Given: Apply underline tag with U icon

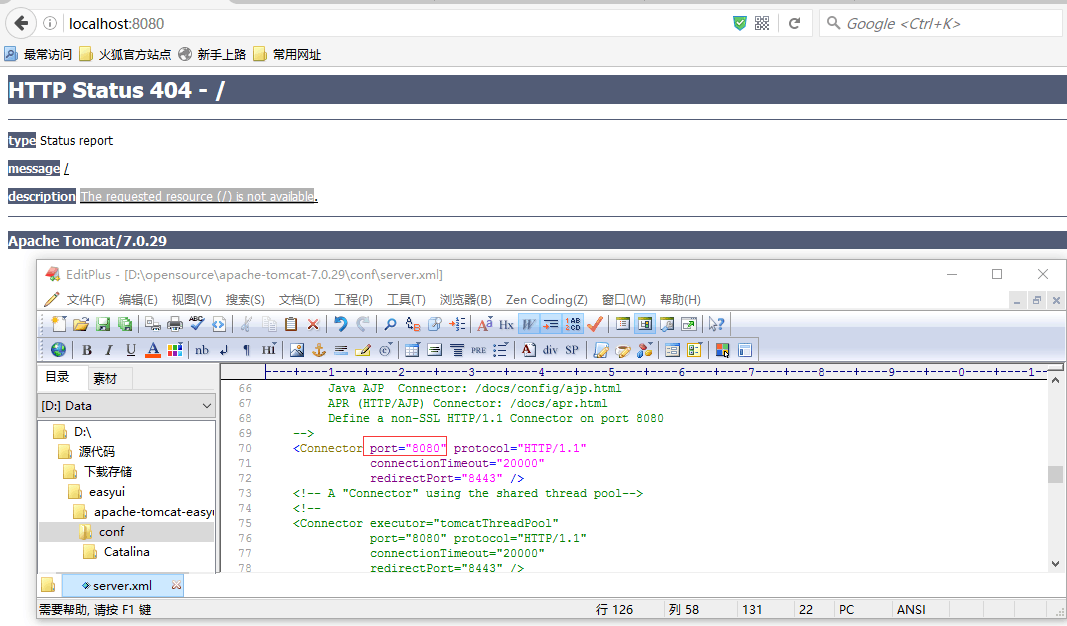Looking at the screenshot, I should click(131, 350).
